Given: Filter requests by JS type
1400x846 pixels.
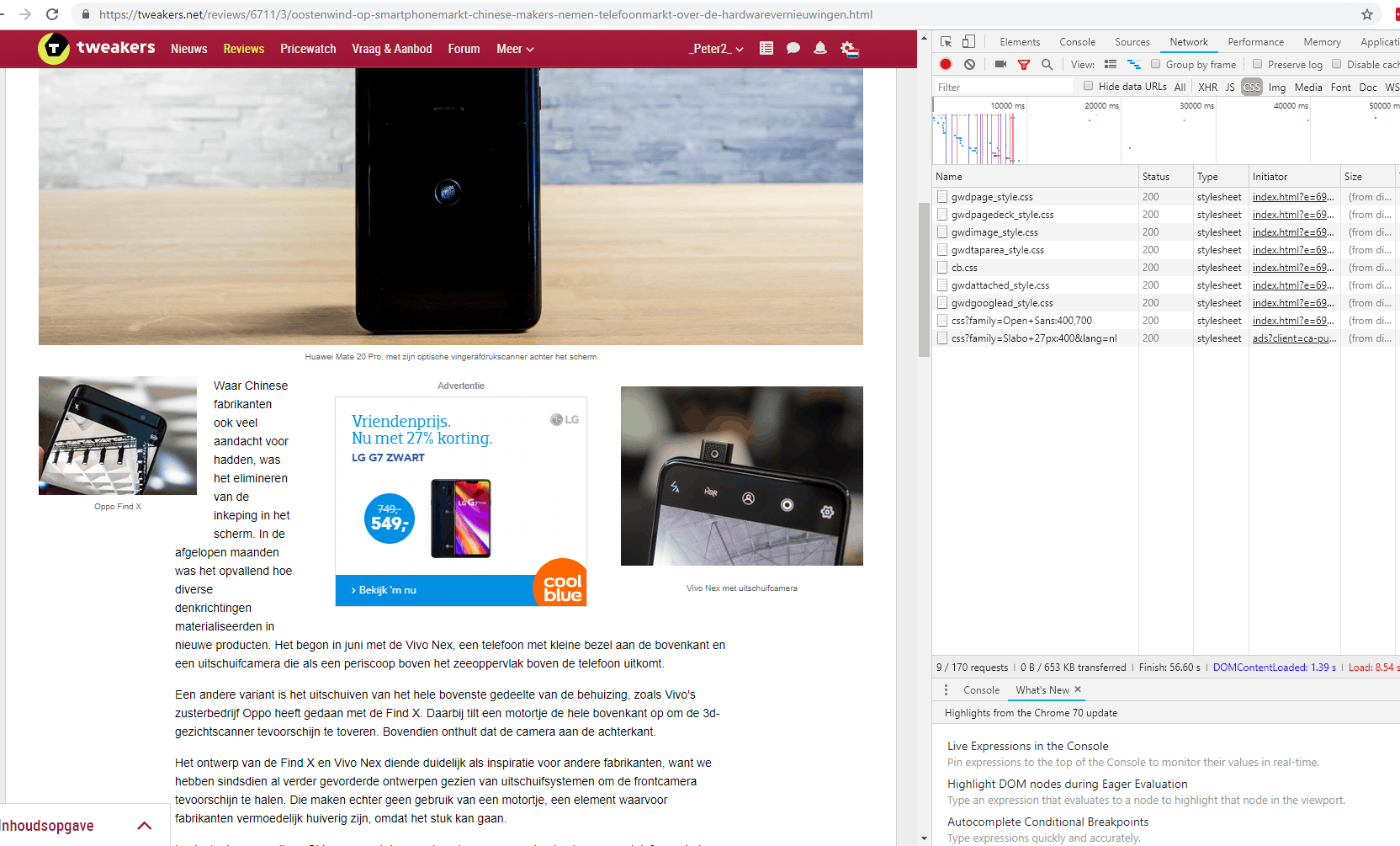Looking at the screenshot, I should pos(1230,87).
